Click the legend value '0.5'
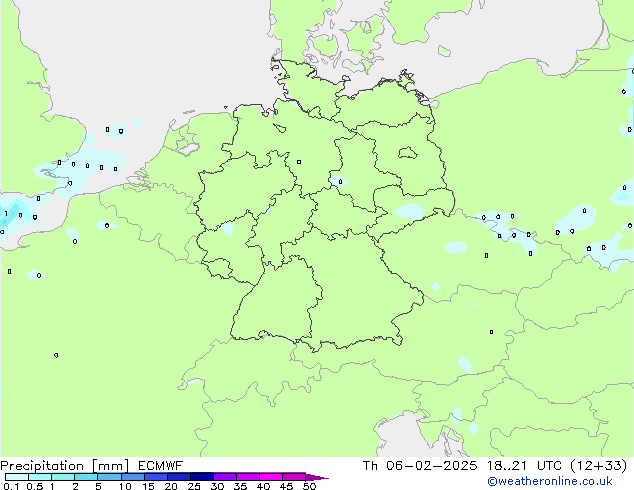The height and width of the screenshot is (490, 634). [35, 486]
